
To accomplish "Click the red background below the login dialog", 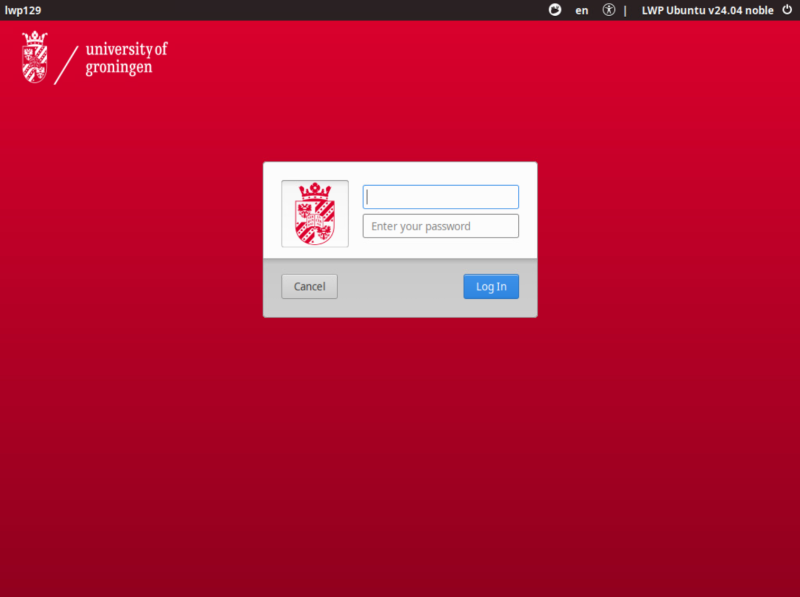I will click(x=400, y=450).
